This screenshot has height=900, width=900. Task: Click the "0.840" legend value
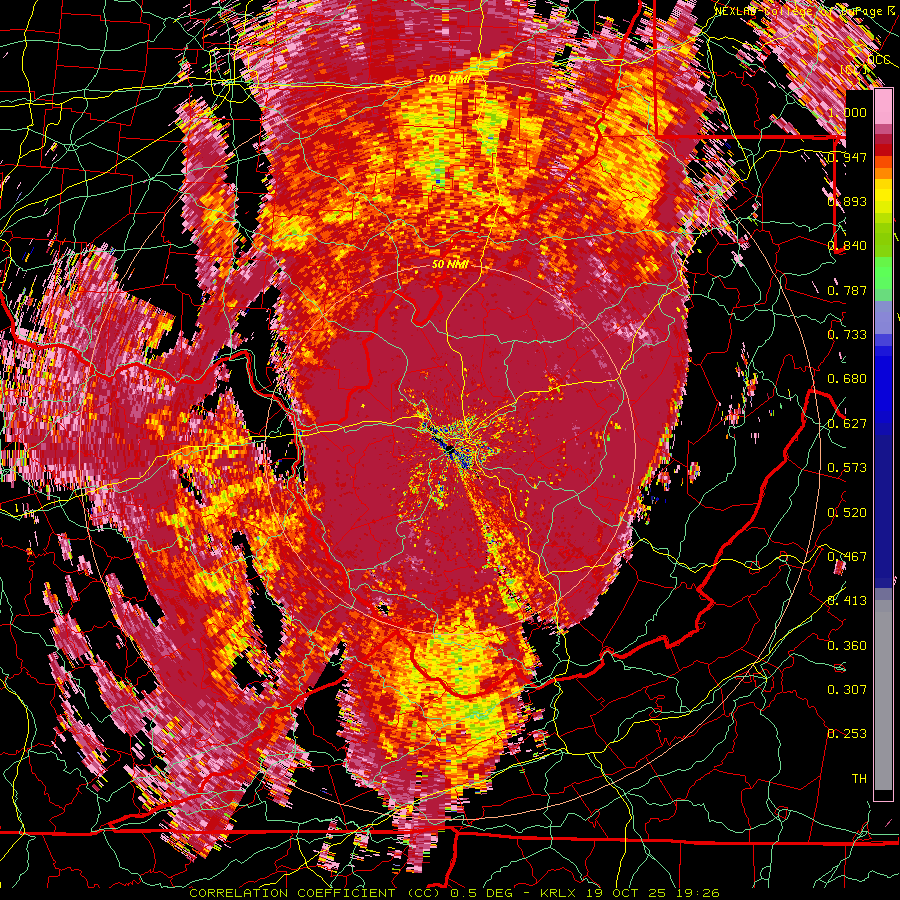tap(847, 246)
